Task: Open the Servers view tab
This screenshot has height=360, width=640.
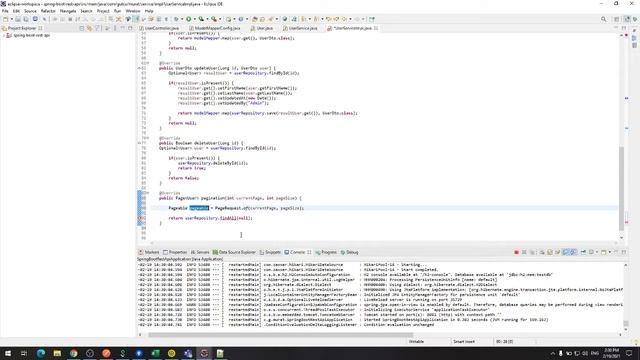Action: (x=200, y=252)
